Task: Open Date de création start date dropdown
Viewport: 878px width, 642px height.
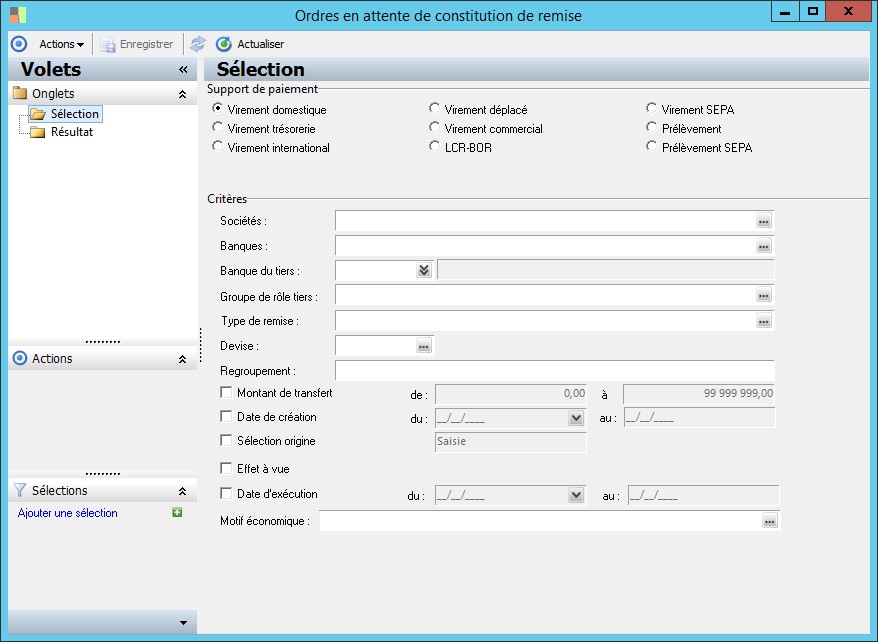Action: (576, 418)
